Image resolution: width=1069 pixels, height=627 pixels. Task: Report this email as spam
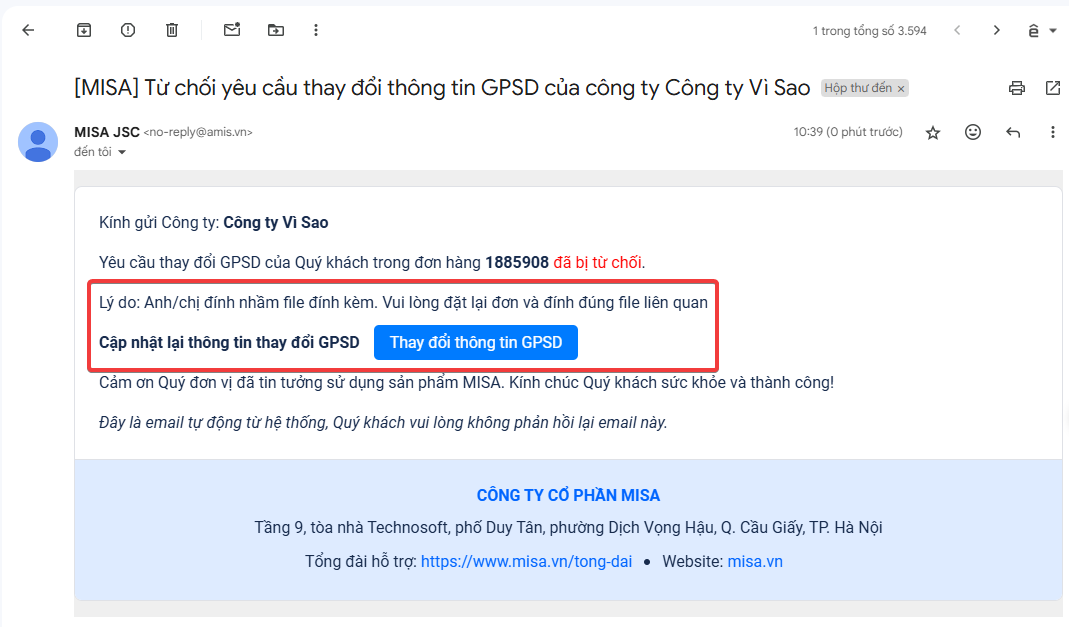[x=128, y=30]
